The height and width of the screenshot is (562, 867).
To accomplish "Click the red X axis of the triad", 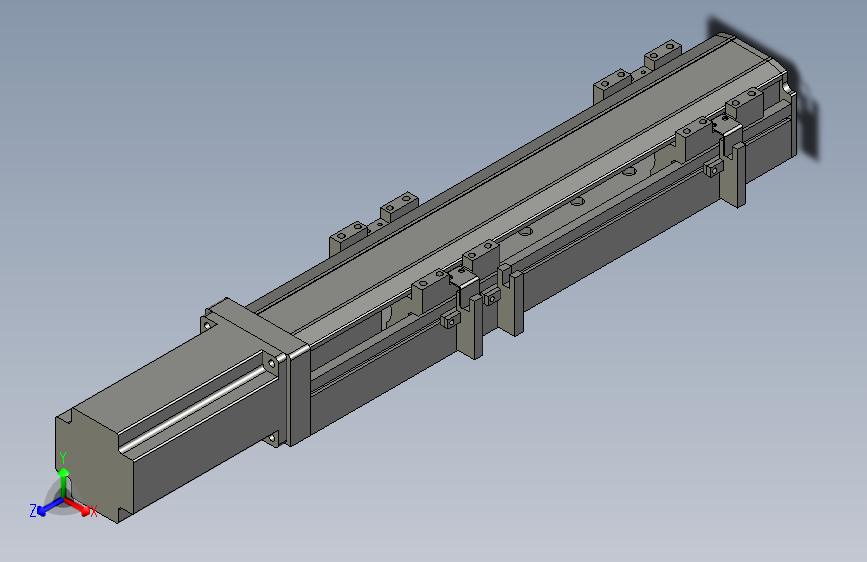I will pyautogui.click(x=79, y=507).
